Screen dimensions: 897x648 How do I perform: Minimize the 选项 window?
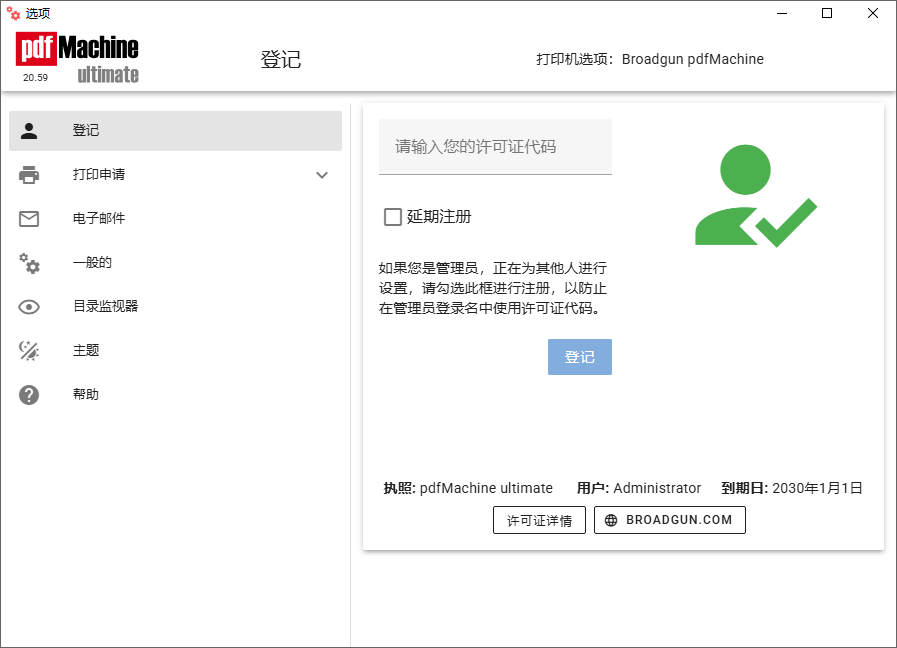coord(782,13)
